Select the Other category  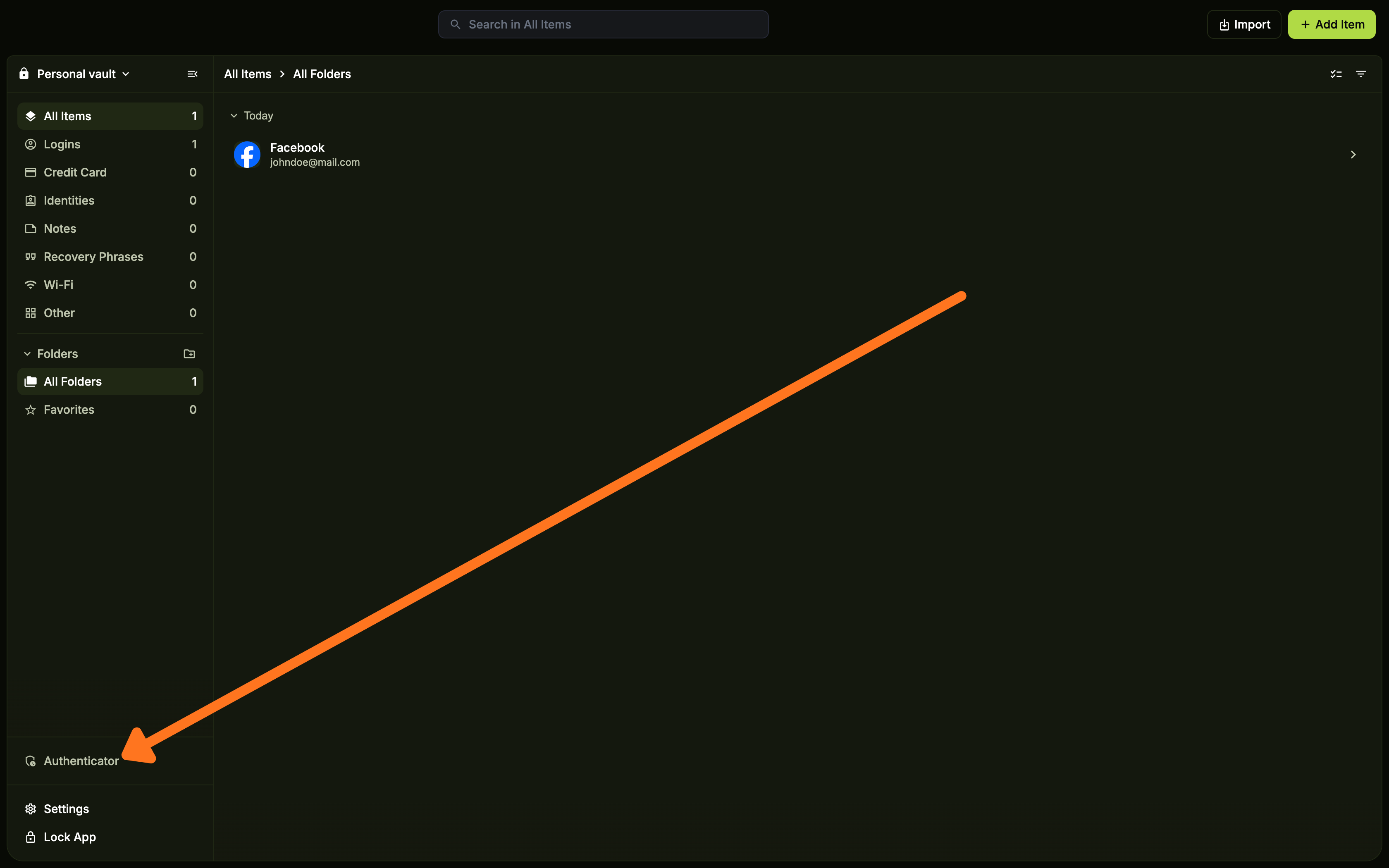(x=110, y=313)
